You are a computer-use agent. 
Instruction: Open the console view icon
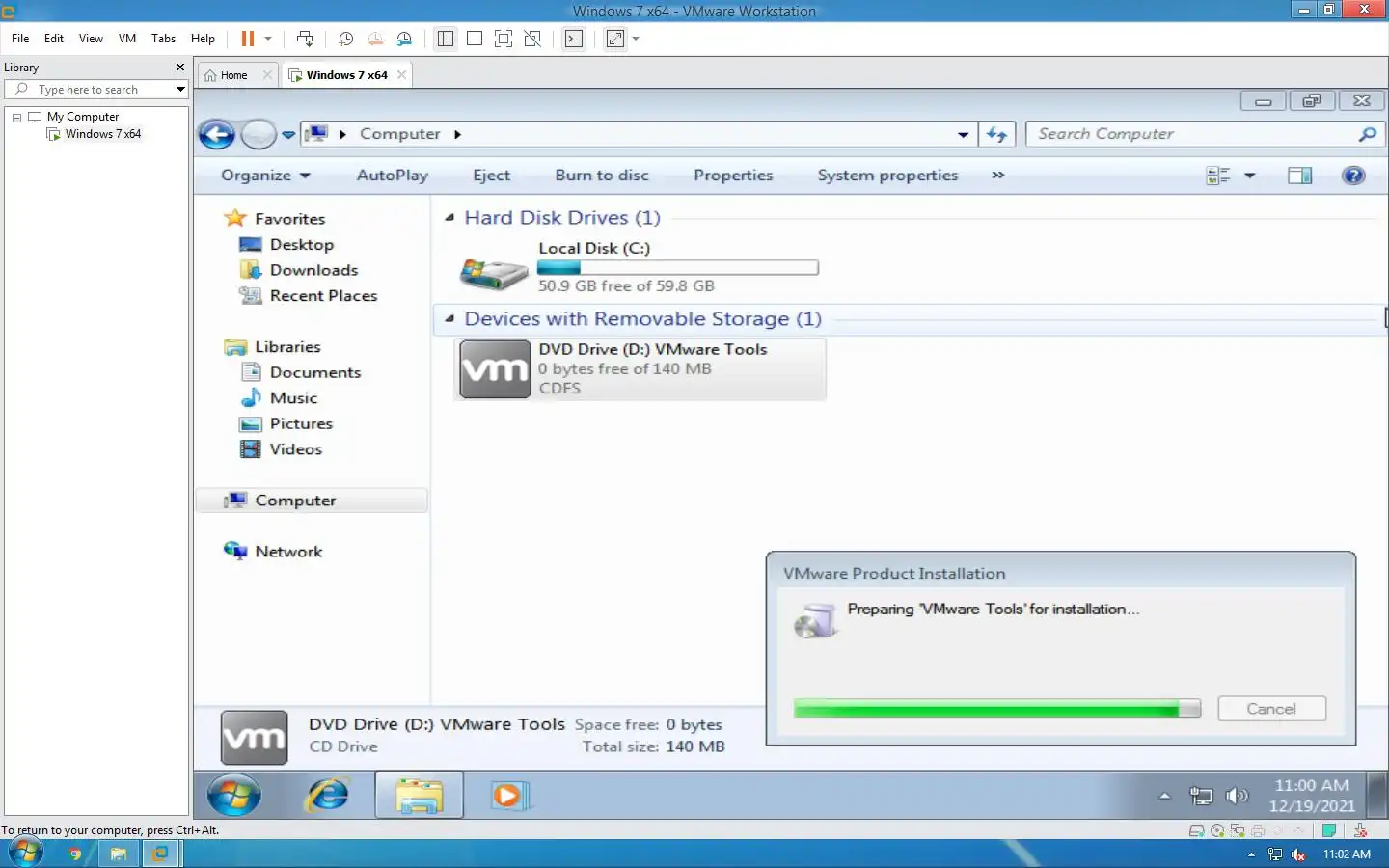click(574, 39)
